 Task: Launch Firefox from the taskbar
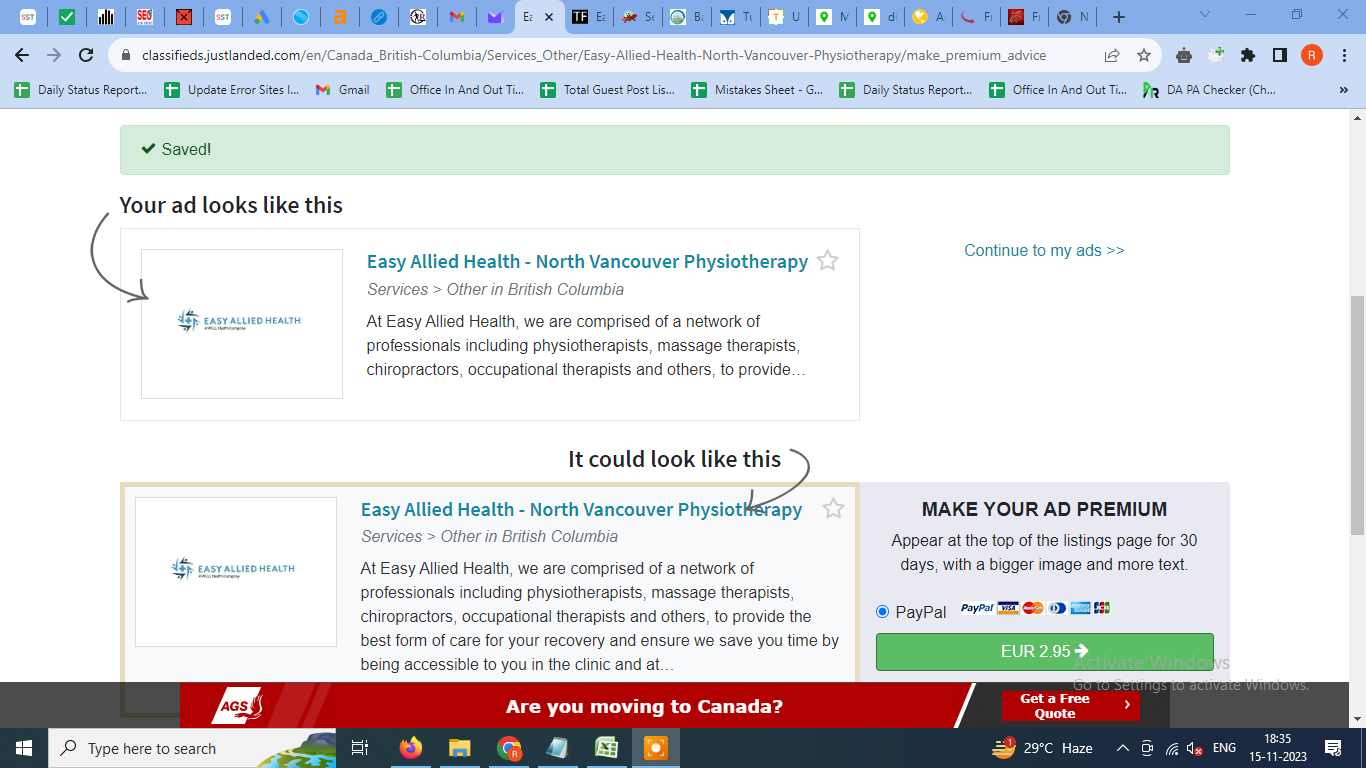[x=410, y=748]
